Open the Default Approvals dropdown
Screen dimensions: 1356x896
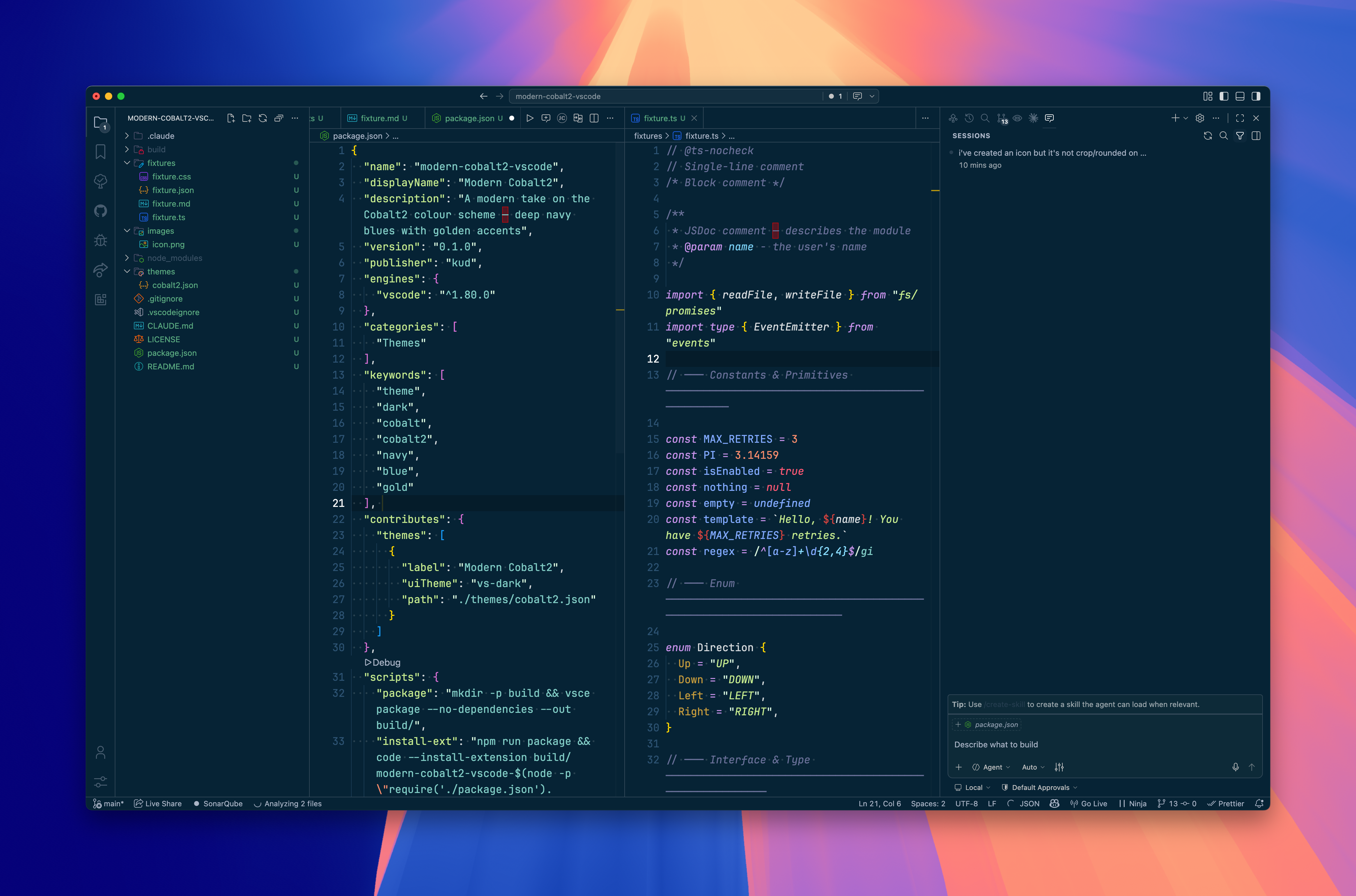tap(1040, 787)
